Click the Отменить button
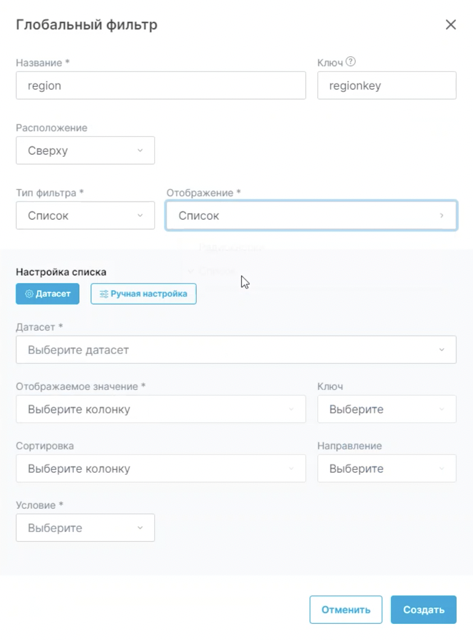The image size is (473, 640). (x=346, y=610)
